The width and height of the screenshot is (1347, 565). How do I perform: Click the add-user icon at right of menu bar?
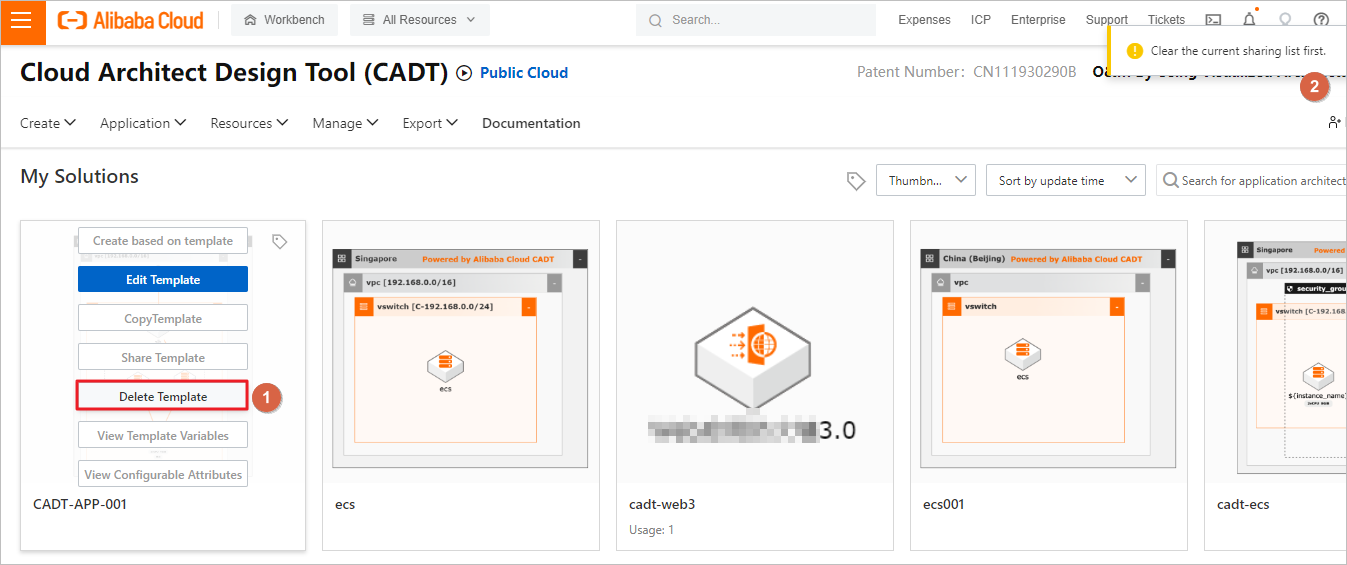[1336, 123]
